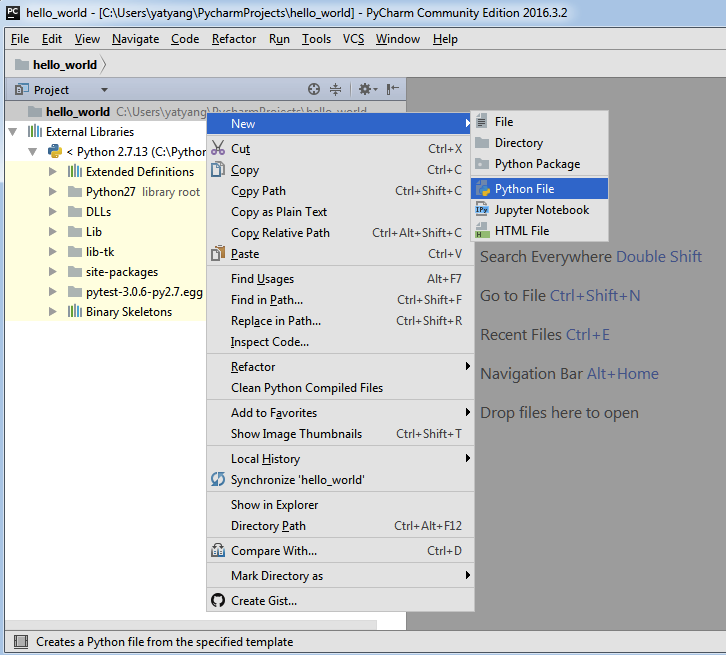Choose Show Image Thumbnails

coord(340,434)
